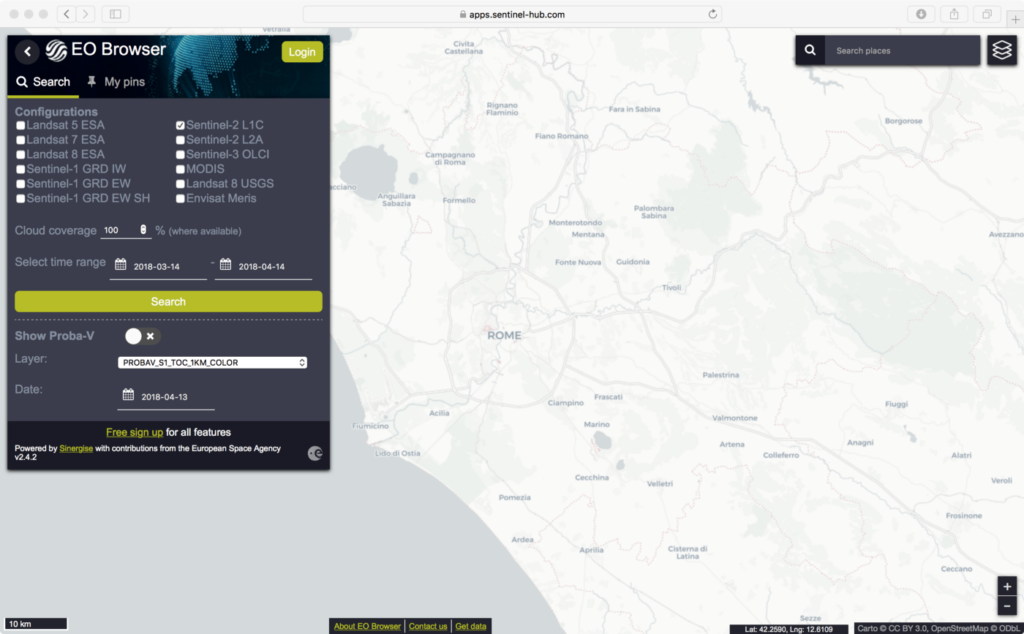Image resolution: width=1024 pixels, height=634 pixels.
Task: Enable Landsat 5 ESA checkbox
Action: pyautogui.click(x=21, y=125)
